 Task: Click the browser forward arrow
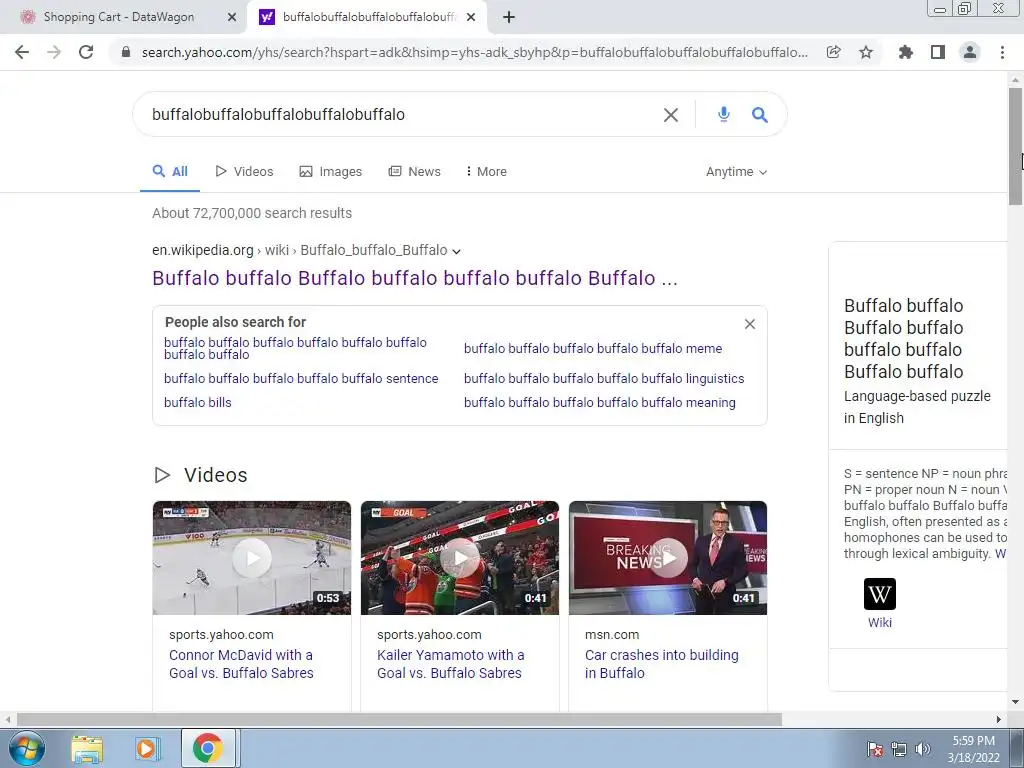coord(54,52)
